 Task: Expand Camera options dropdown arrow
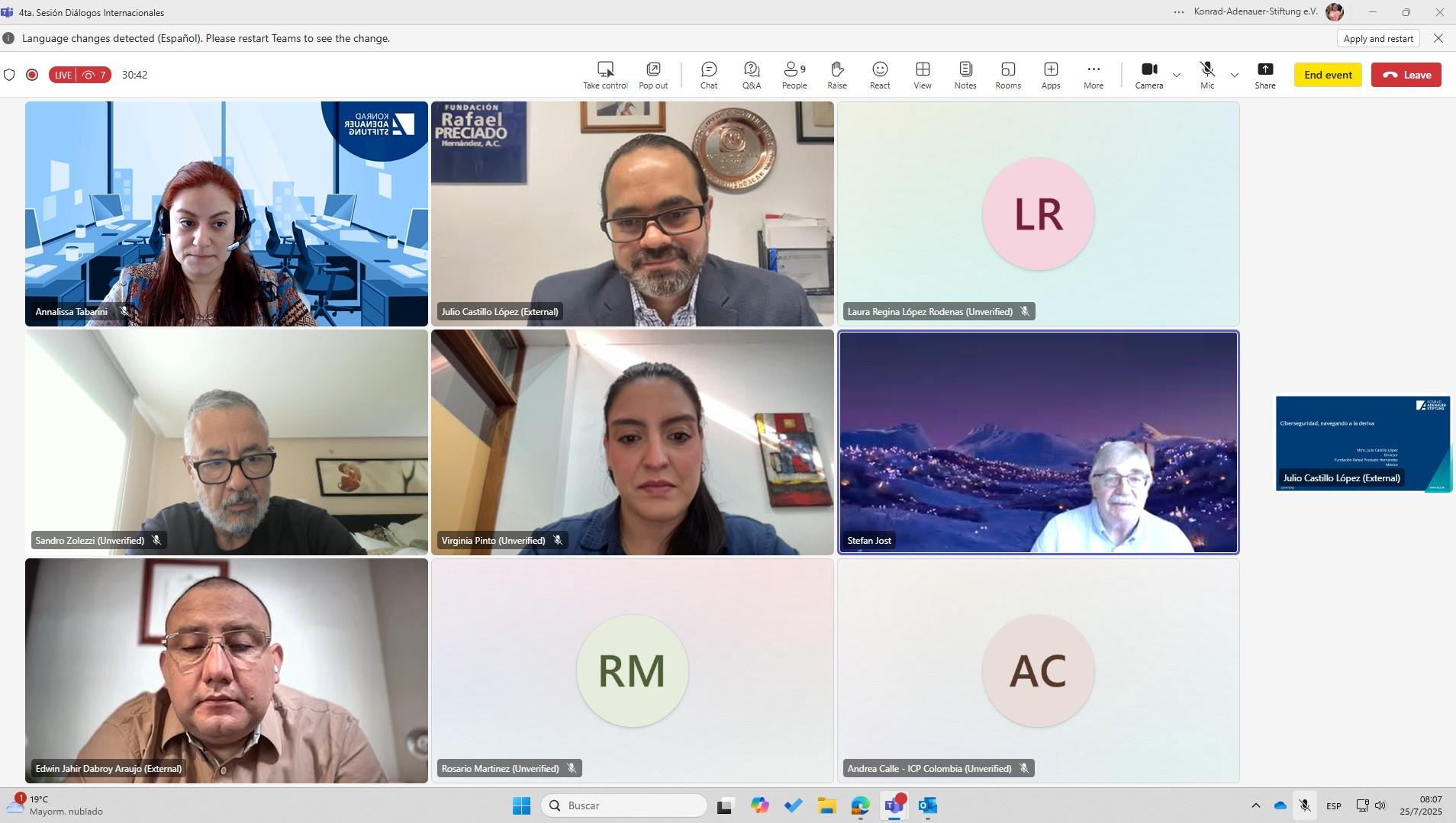(x=1177, y=75)
